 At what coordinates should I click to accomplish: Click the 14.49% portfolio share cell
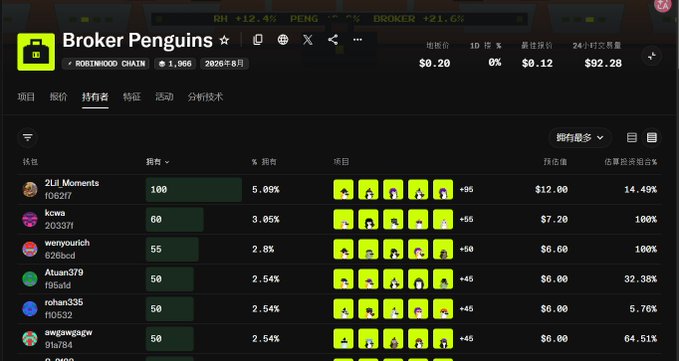point(640,190)
